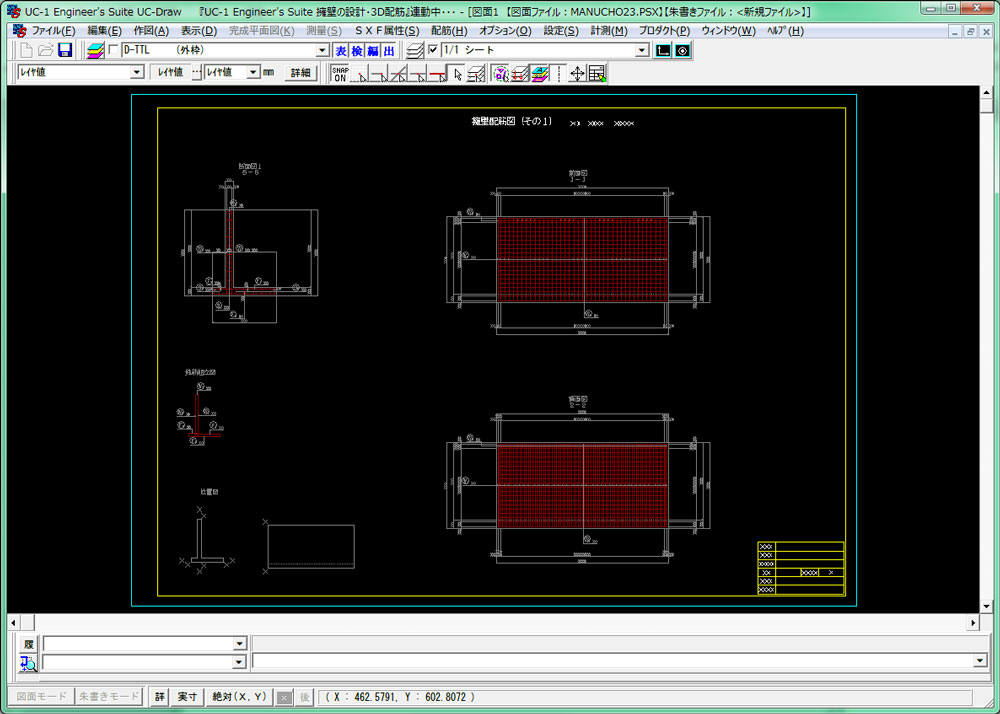Select the arrow pointer selection tool
1000x714 pixels.
coord(457,73)
